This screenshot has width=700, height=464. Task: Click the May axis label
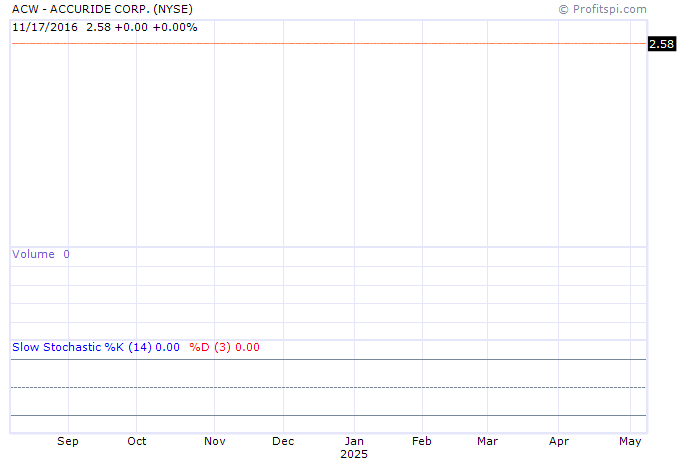[x=630, y=441]
